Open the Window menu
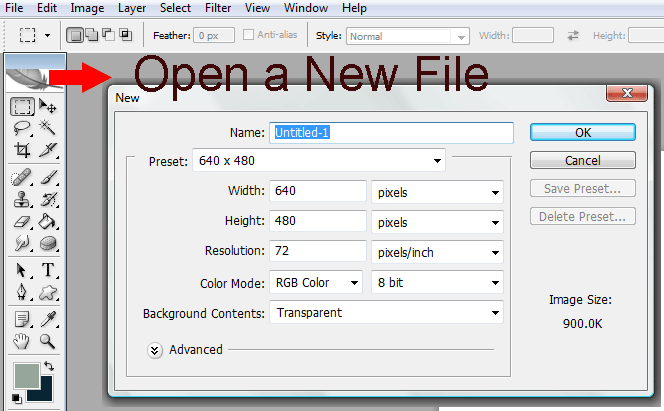 tap(306, 8)
